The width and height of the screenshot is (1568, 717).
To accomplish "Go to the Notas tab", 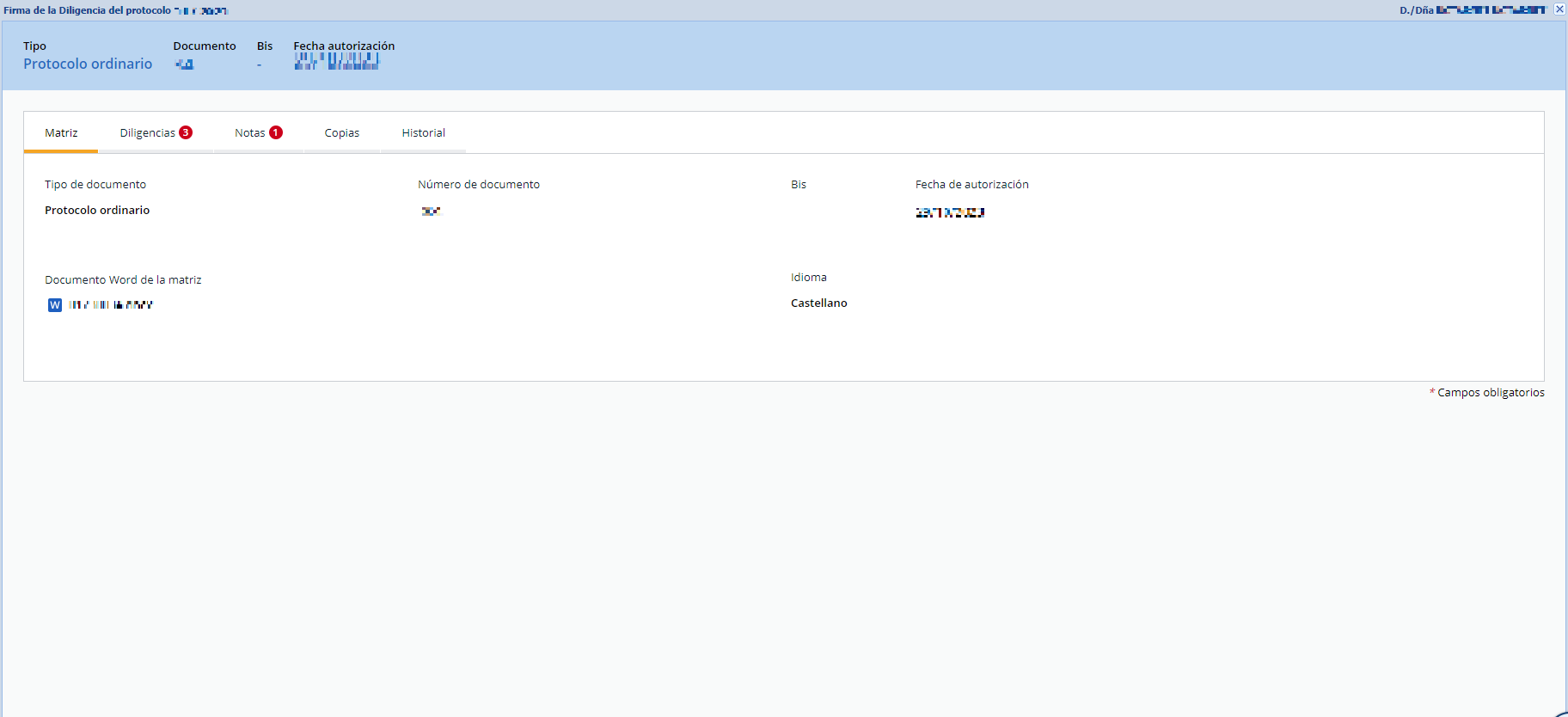I will [249, 133].
